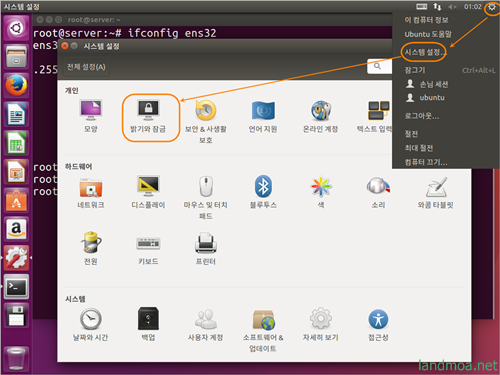This screenshot has width=500, height=375.
Task: Launch Firefox from the launcher
Action: click(16, 85)
